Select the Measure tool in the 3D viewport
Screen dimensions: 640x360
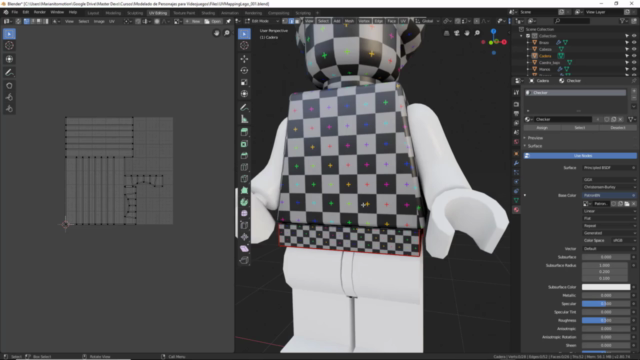(244, 119)
